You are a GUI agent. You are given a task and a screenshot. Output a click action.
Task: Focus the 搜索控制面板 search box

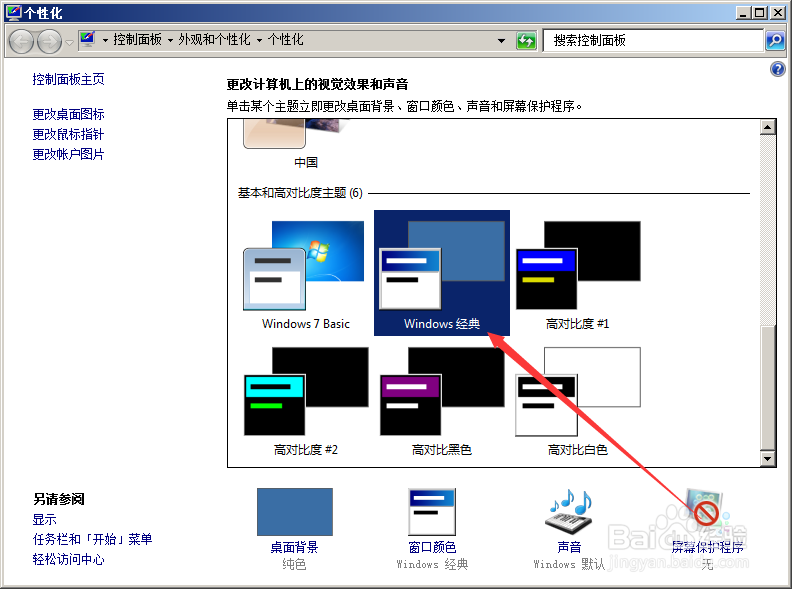[x=653, y=40]
